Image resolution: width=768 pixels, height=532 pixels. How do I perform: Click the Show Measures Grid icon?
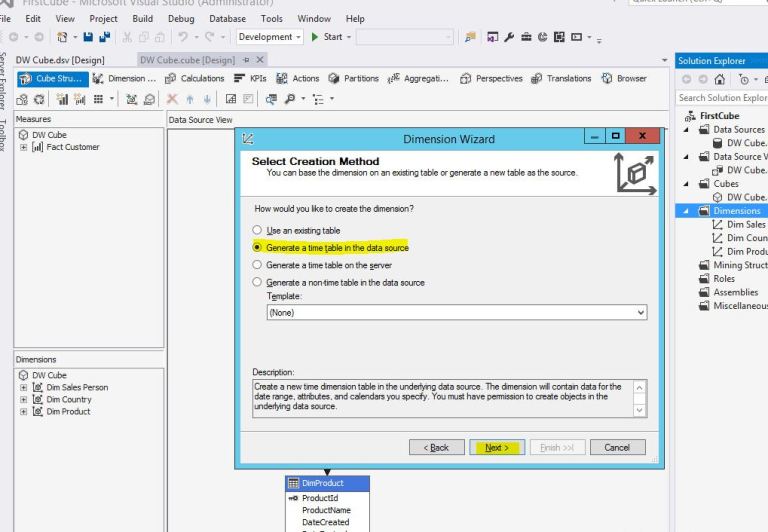point(98,99)
